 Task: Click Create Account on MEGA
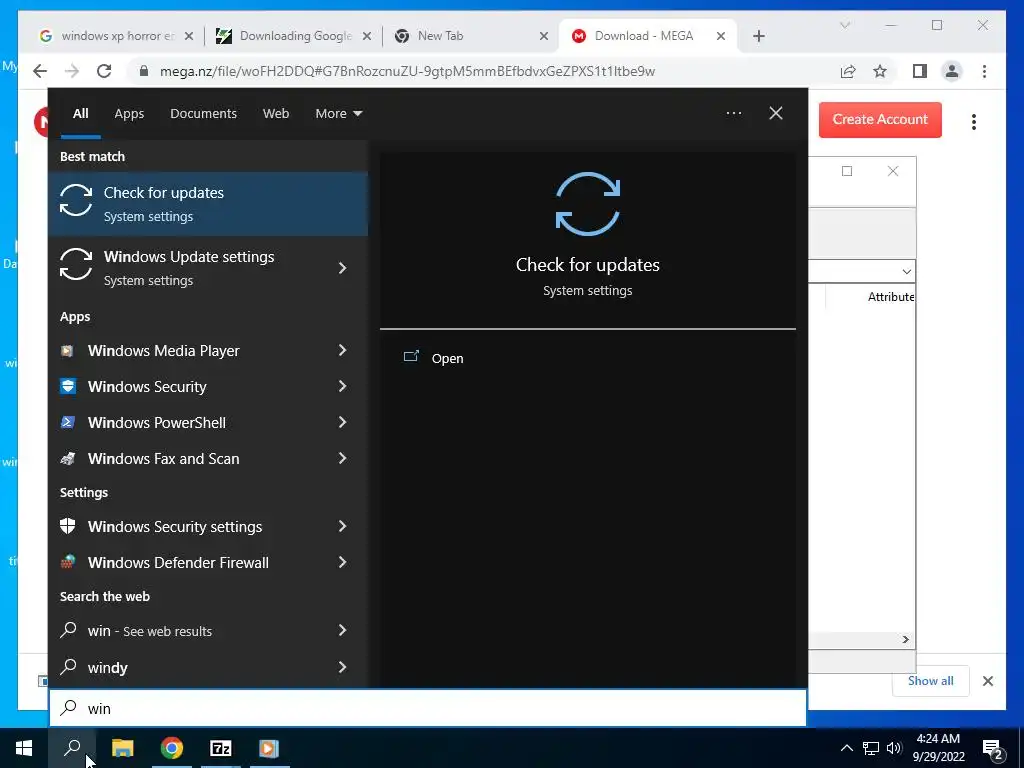(x=880, y=120)
